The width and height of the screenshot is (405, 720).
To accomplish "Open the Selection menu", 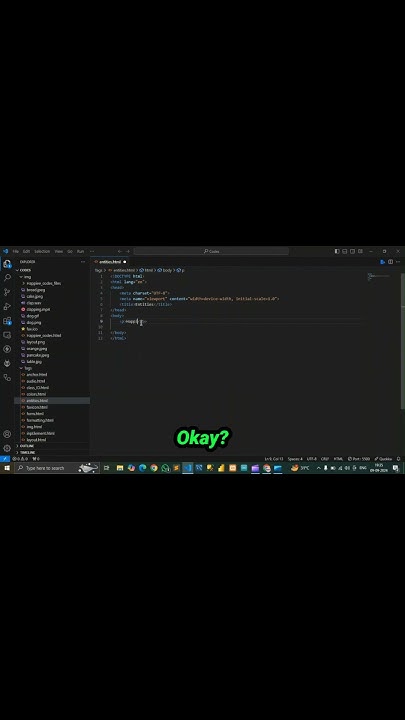I will [x=42, y=251].
